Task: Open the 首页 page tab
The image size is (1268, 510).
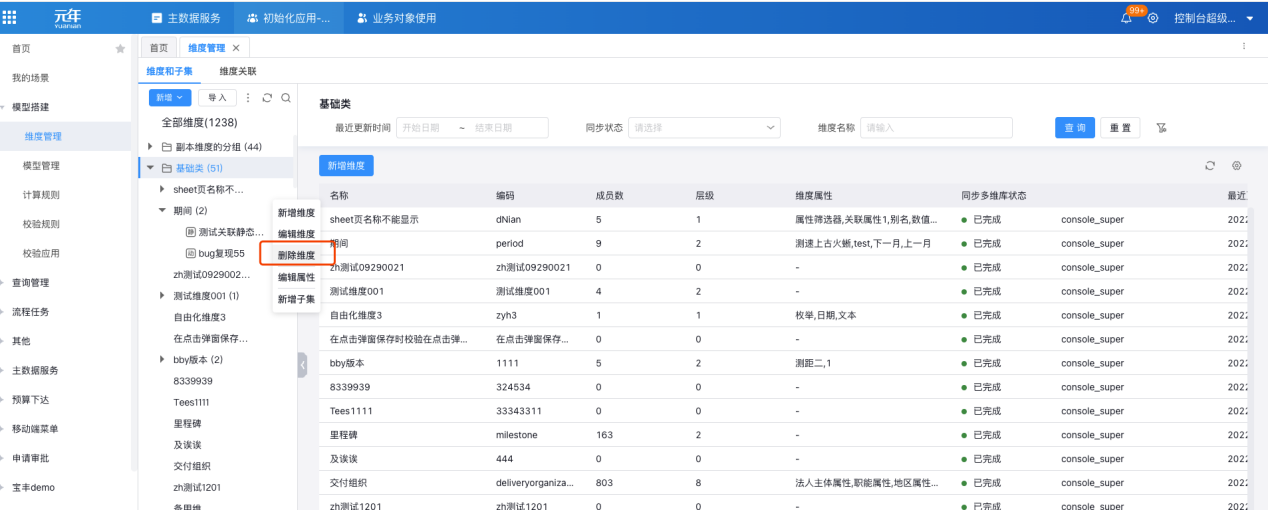Action: point(159,48)
